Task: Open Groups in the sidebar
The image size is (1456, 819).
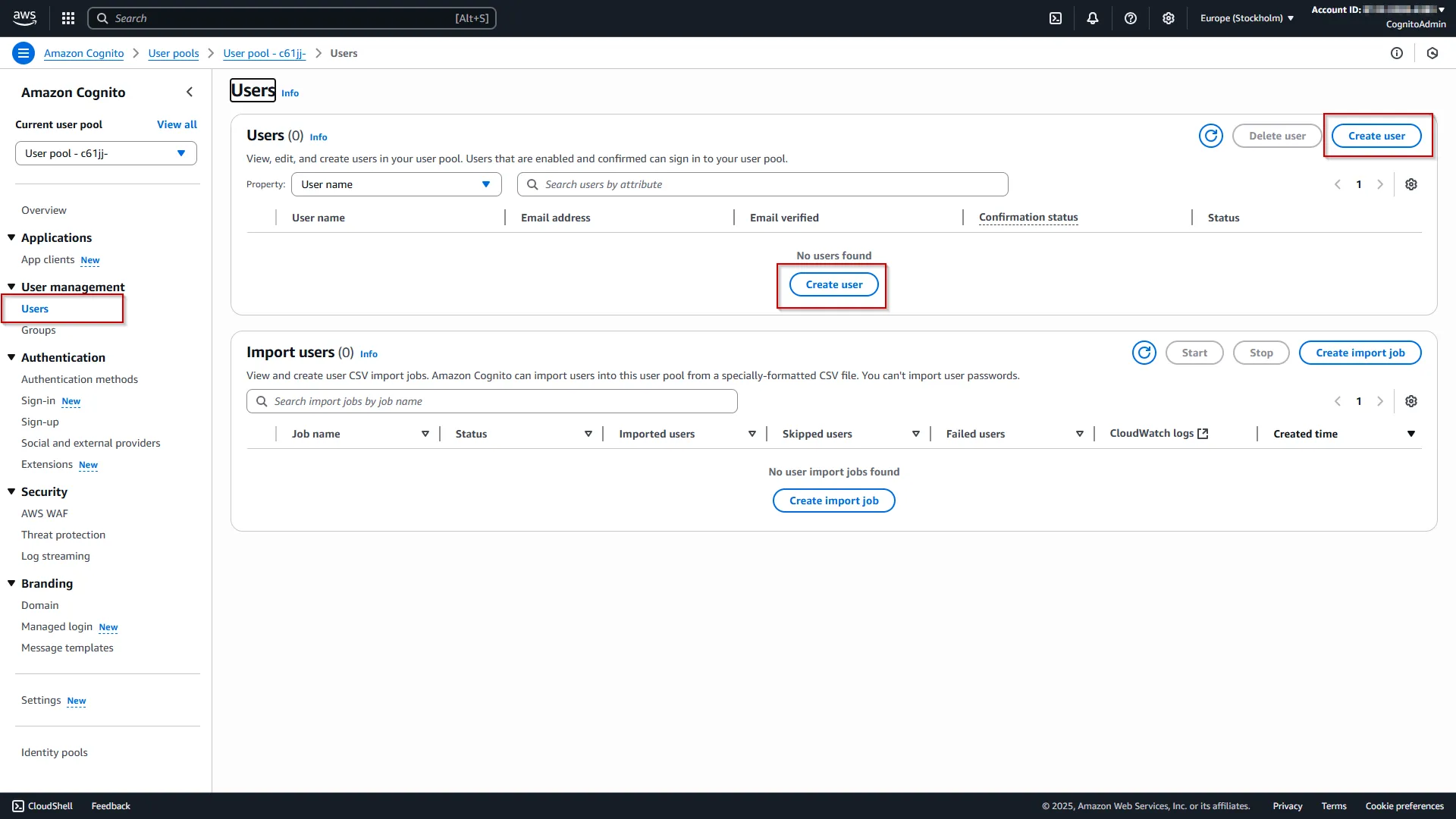Action: click(x=39, y=330)
